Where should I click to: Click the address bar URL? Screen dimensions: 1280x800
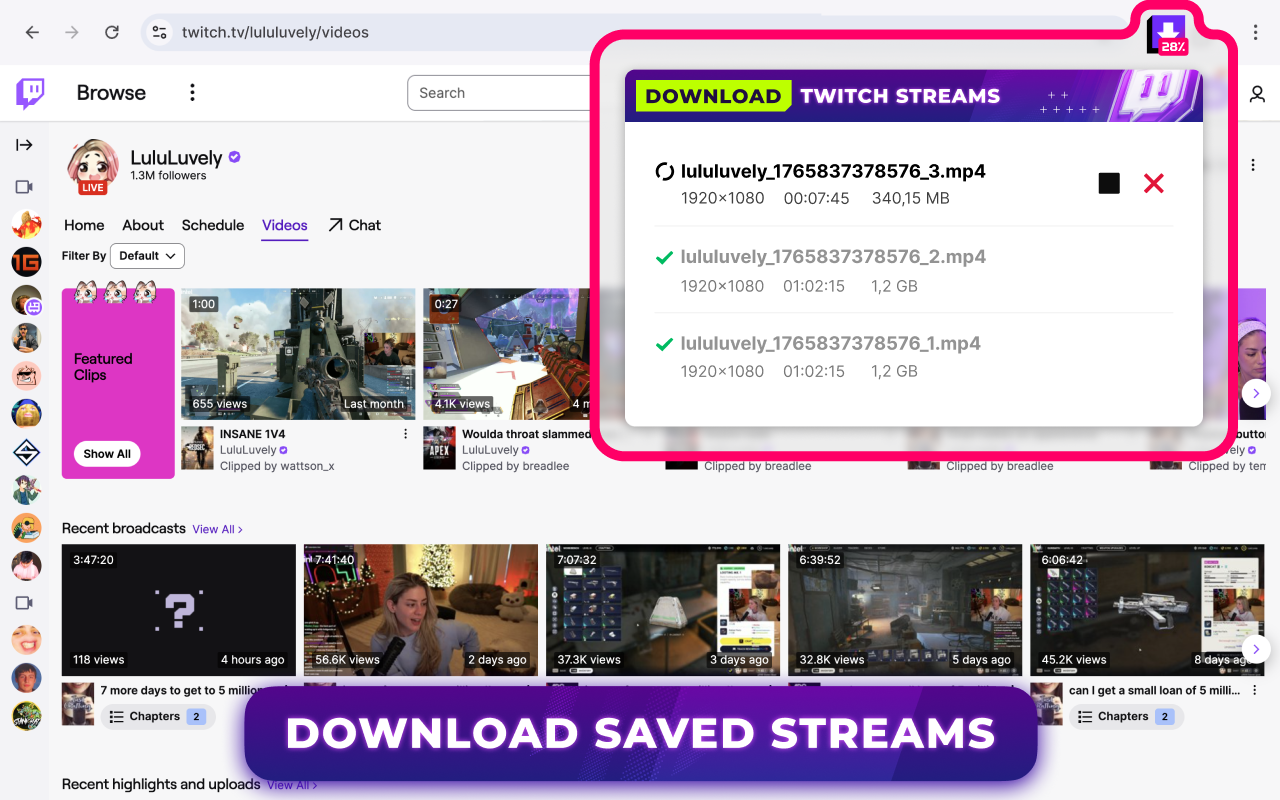(x=275, y=32)
